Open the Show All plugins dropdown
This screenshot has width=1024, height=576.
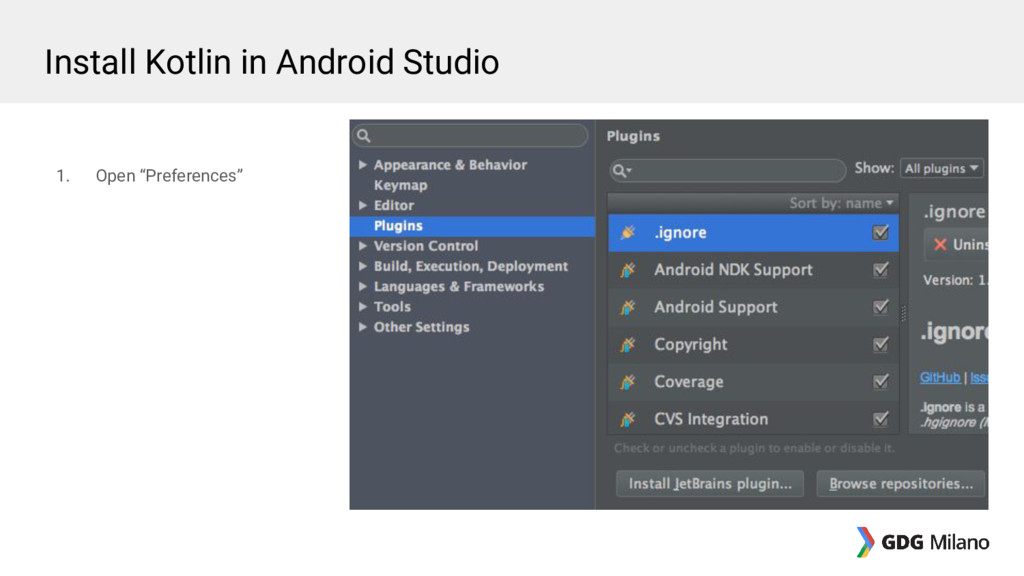tap(941, 168)
